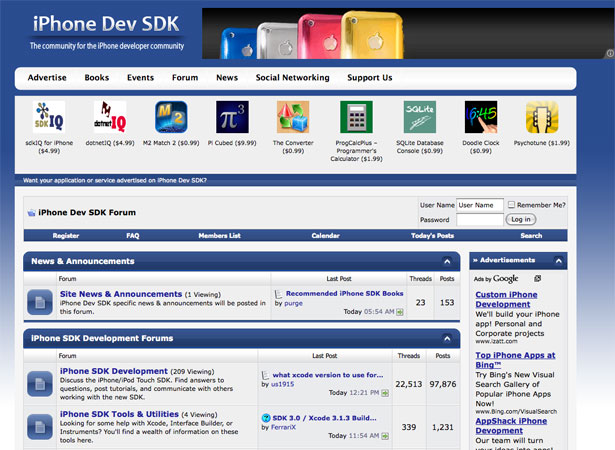Go to last post in Site News row
This screenshot has height=450, width=615.
pyautogui.click(x=400, y=312)
